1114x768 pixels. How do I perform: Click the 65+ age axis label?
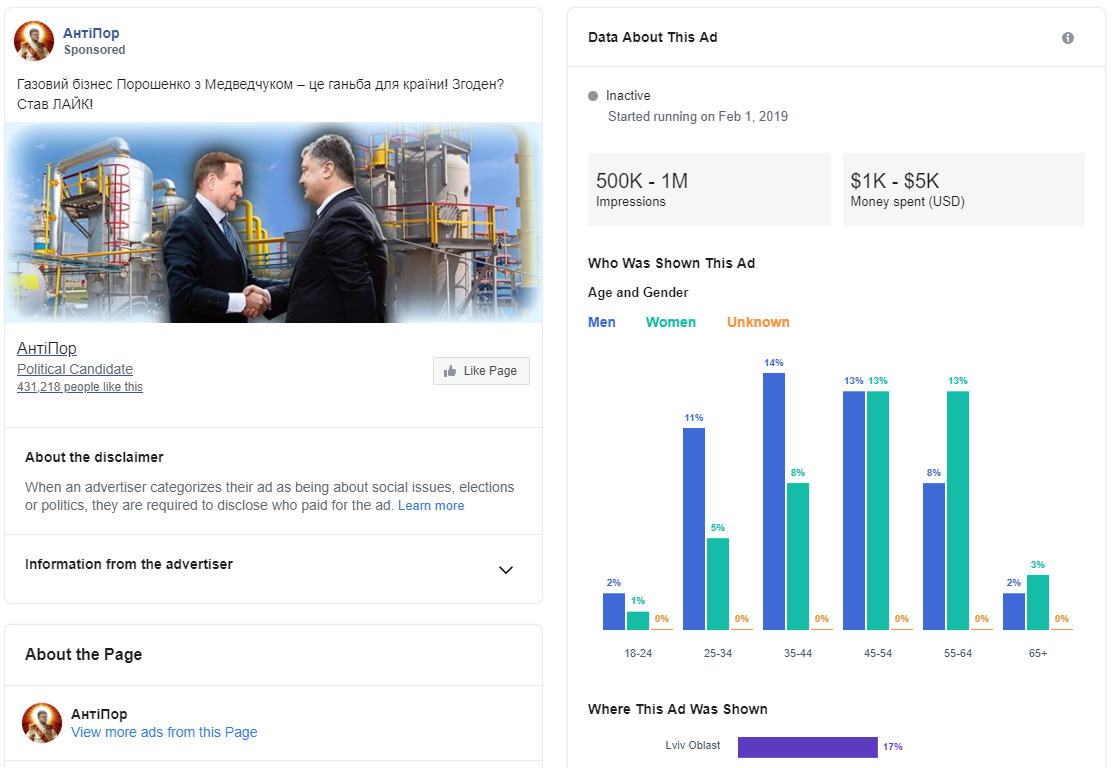pyautogui.click(x=1038, y=654)
